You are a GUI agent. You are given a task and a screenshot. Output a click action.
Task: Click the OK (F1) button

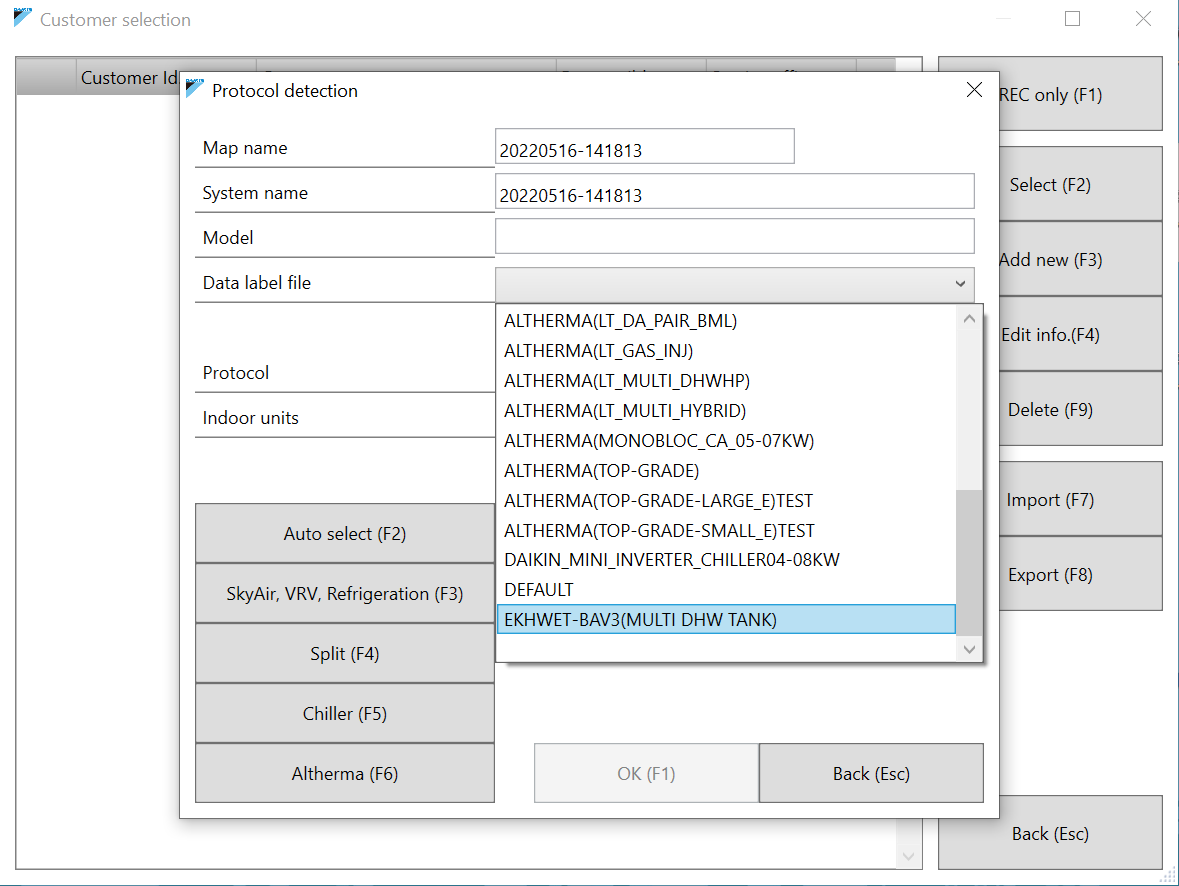[x=646, y=773]
